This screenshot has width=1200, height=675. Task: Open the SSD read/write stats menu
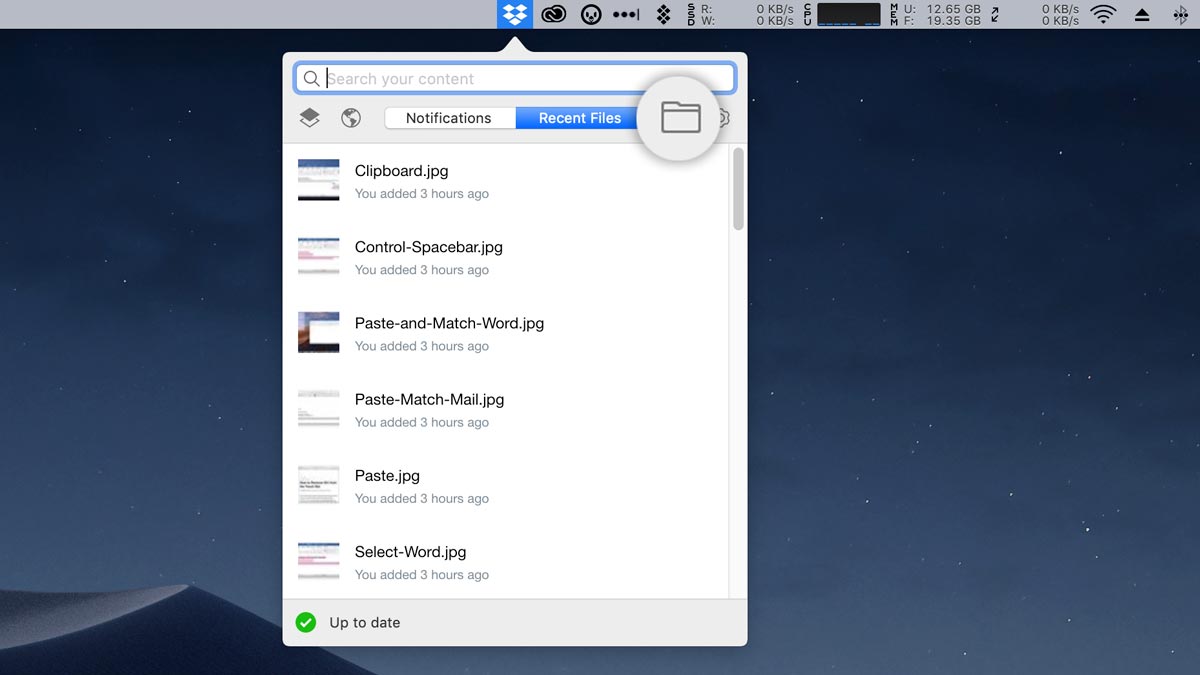point(740,14)
